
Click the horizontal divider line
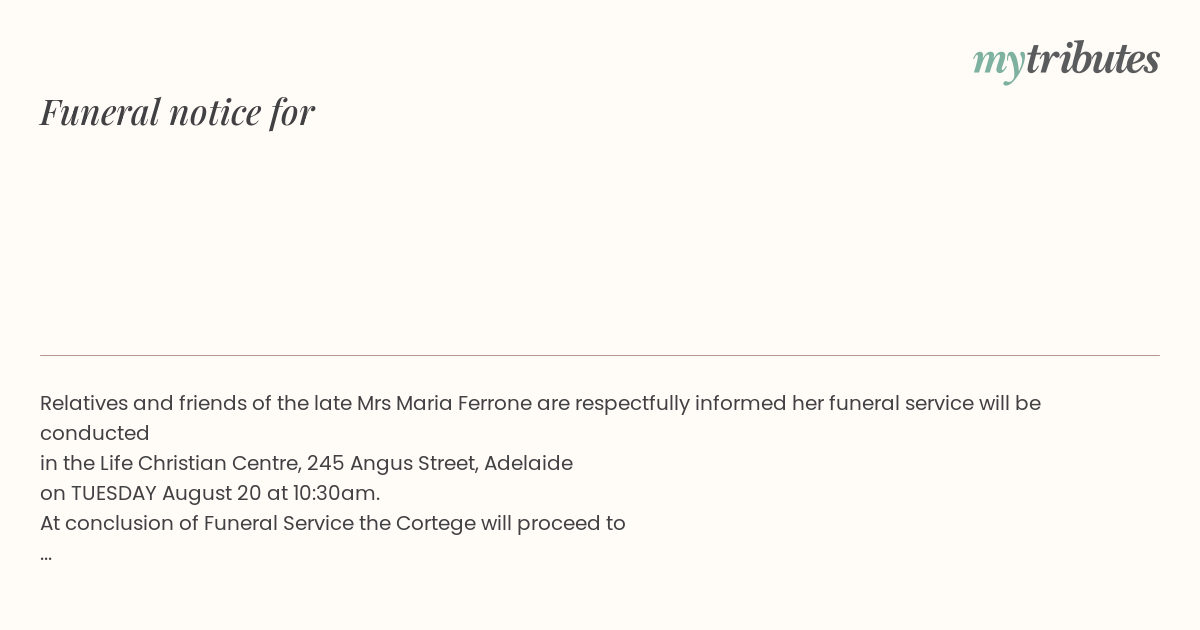pos(600,355)
